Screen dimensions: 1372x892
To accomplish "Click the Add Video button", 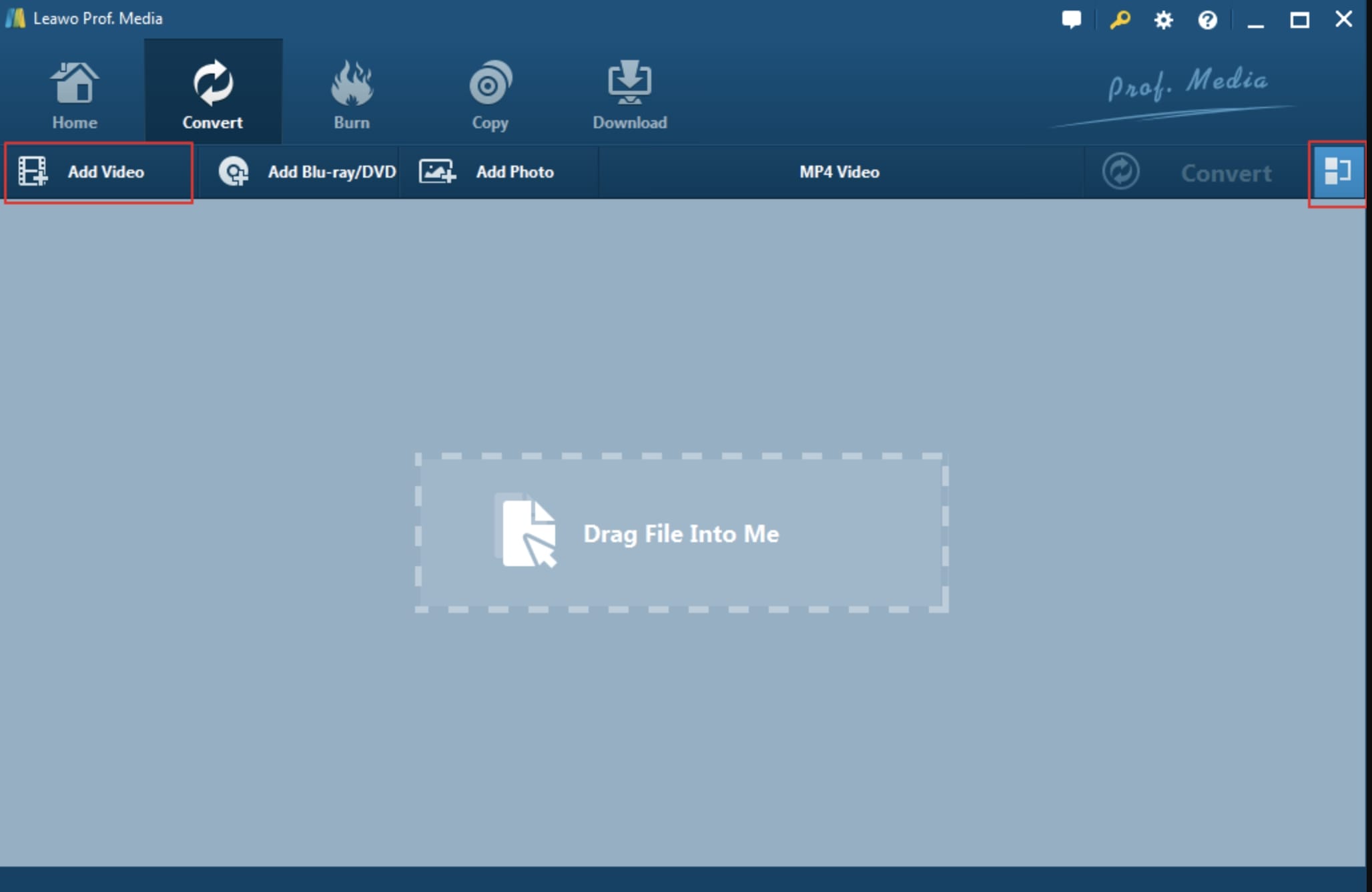I will click(105, 172).
